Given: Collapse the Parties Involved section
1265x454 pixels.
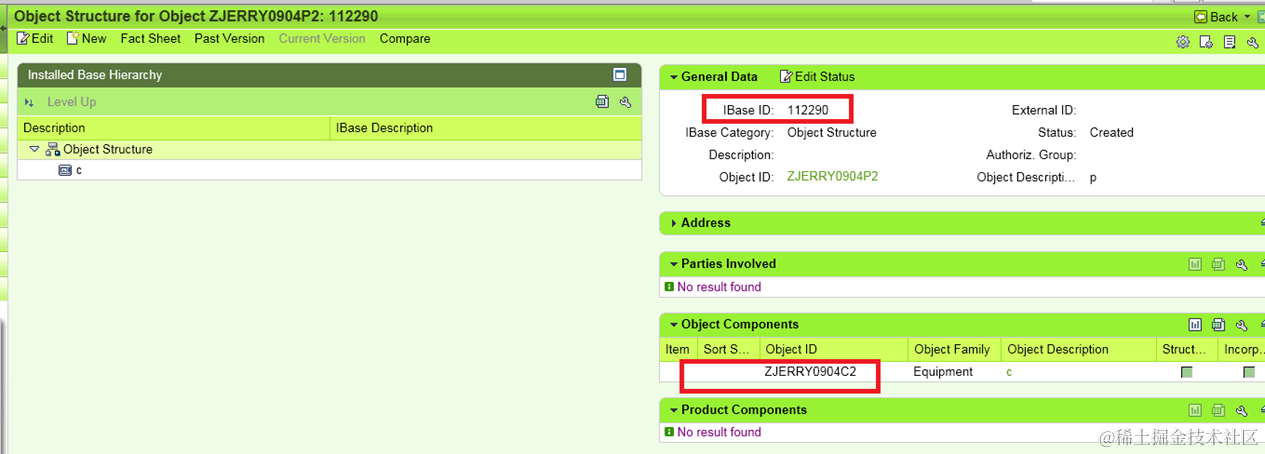Looking at the screenshot, I should [674, 264].
